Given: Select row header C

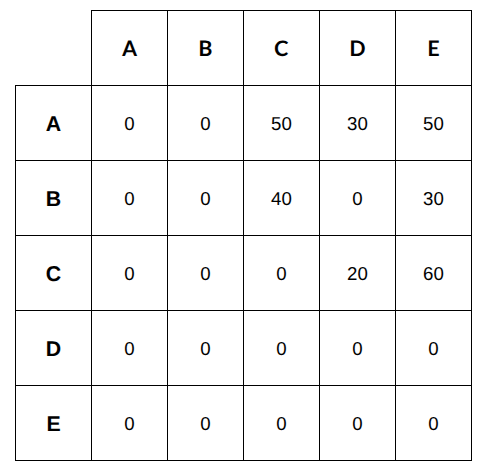Looking at the screenshot, I should pos(53,273).
